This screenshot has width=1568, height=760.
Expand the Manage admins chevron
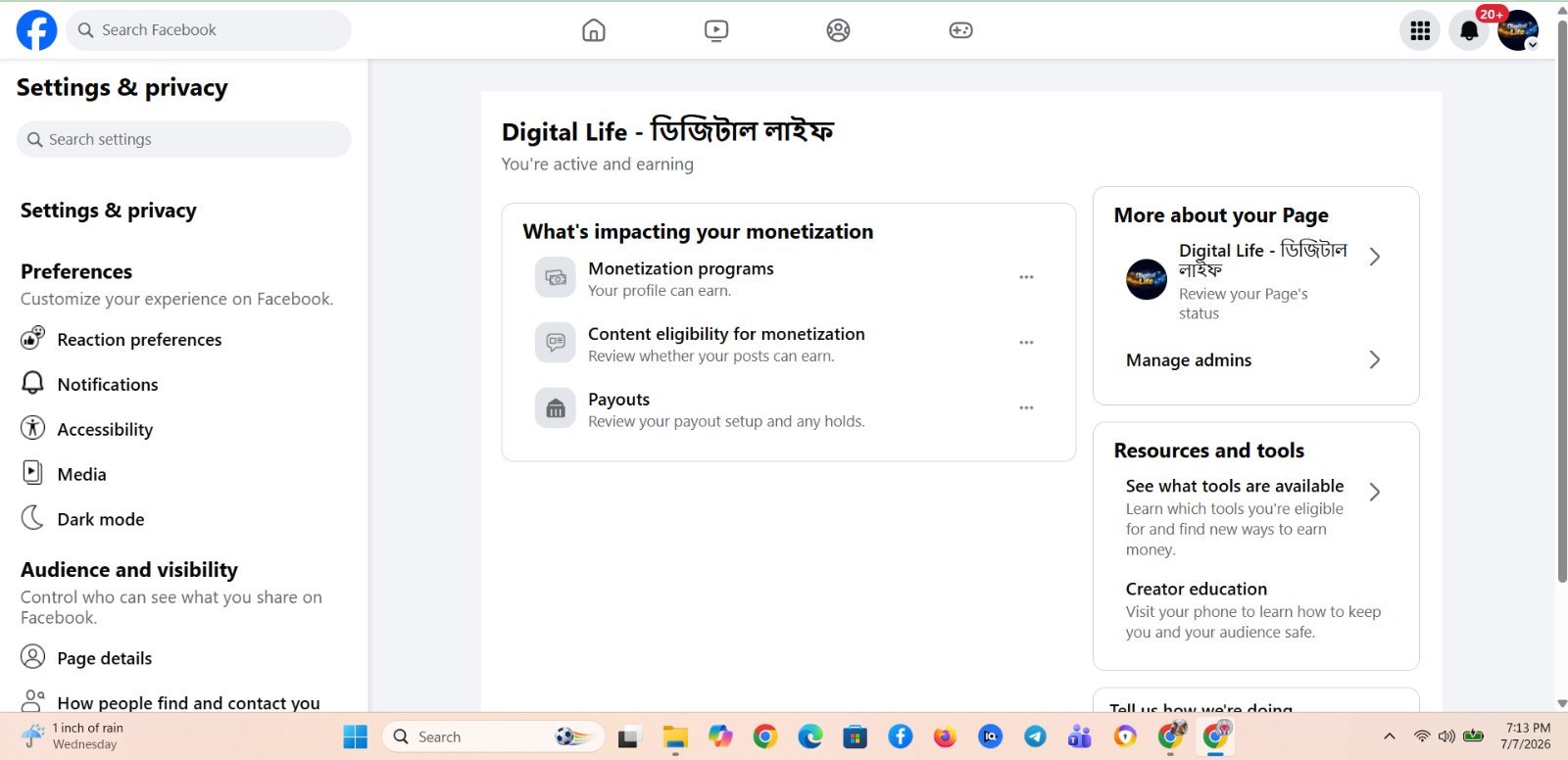click(x=1375, y=360)
